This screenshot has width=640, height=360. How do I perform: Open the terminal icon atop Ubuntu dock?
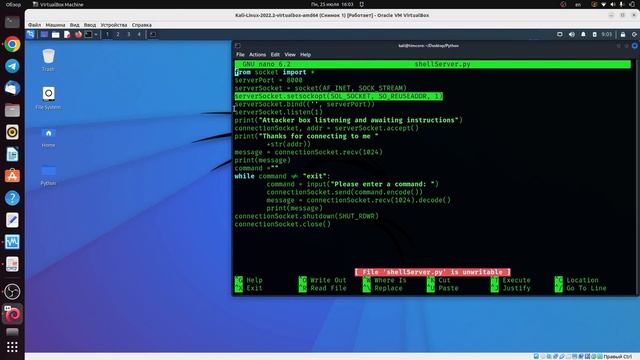pos(12,22)
